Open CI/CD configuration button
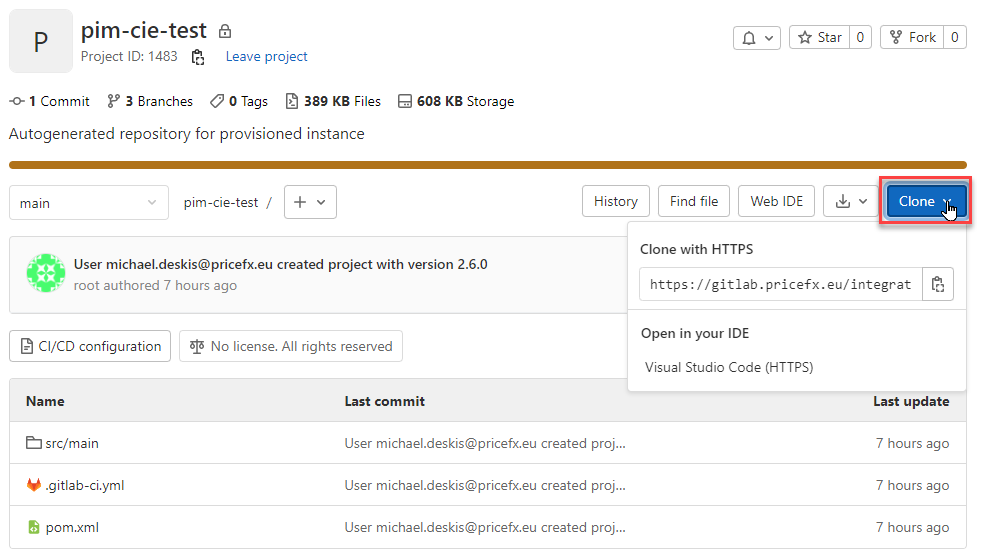Viewport: 992px width, 557px height. point(90,346)
